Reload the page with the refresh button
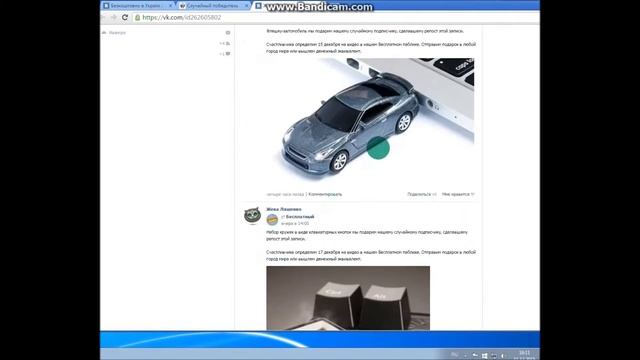 click(125, 18)
